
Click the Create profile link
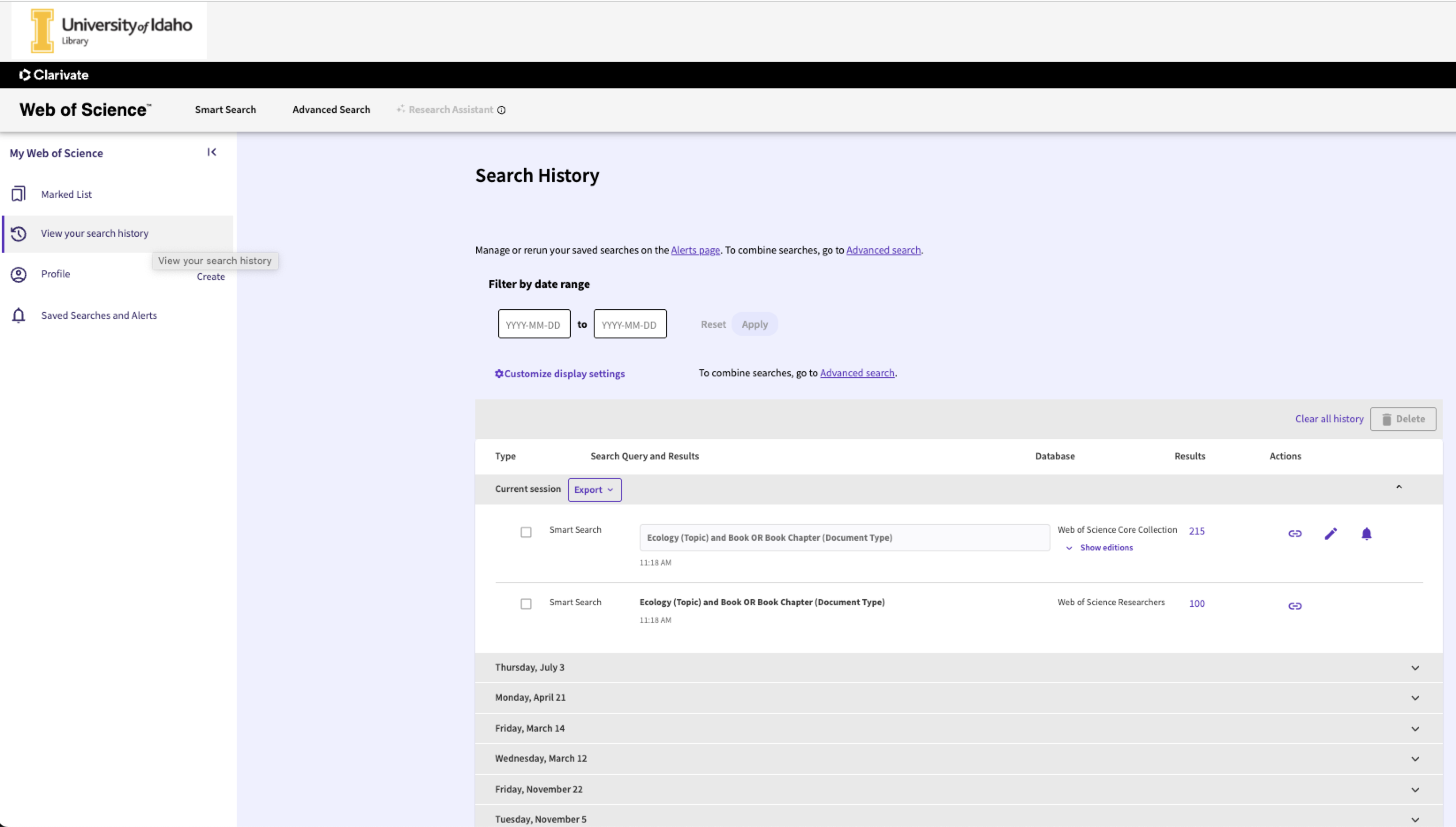coord(211,277)
